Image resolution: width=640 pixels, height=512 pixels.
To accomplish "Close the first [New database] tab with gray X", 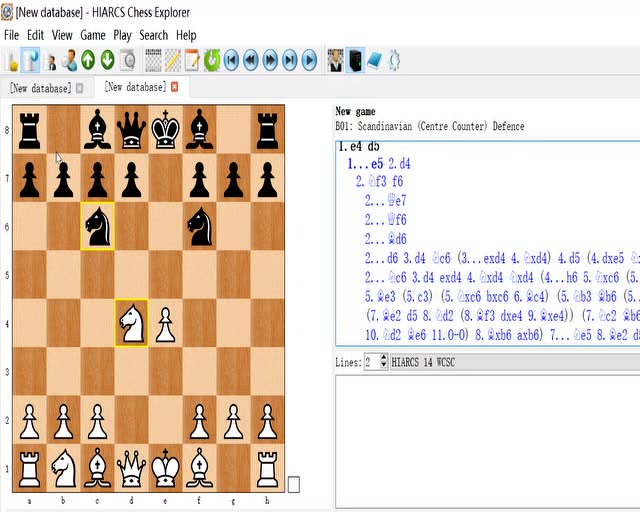I will coord(80,88).
